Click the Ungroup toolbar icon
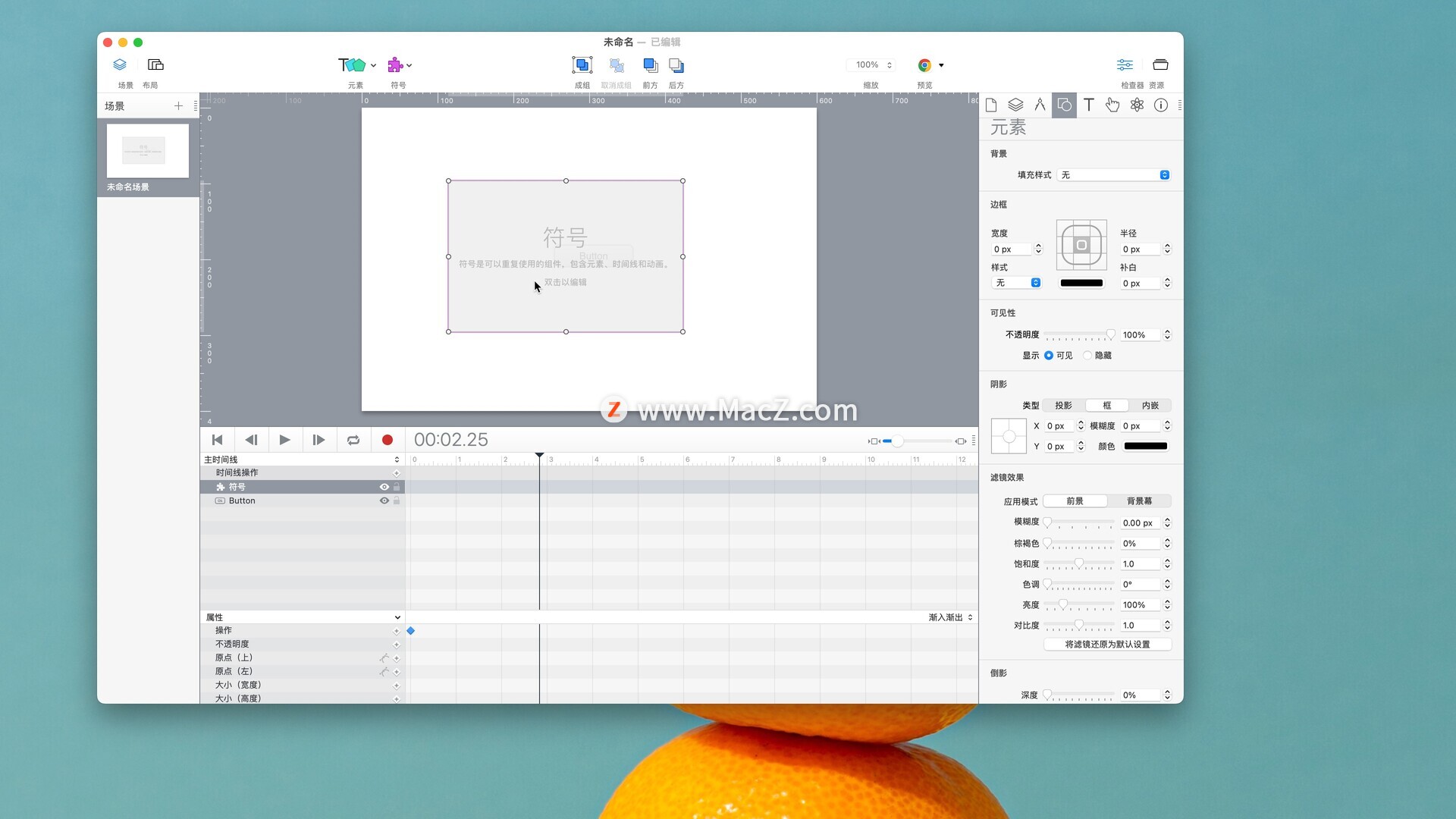Viewport: 1456px width, 819px height. tap(617, 65)
